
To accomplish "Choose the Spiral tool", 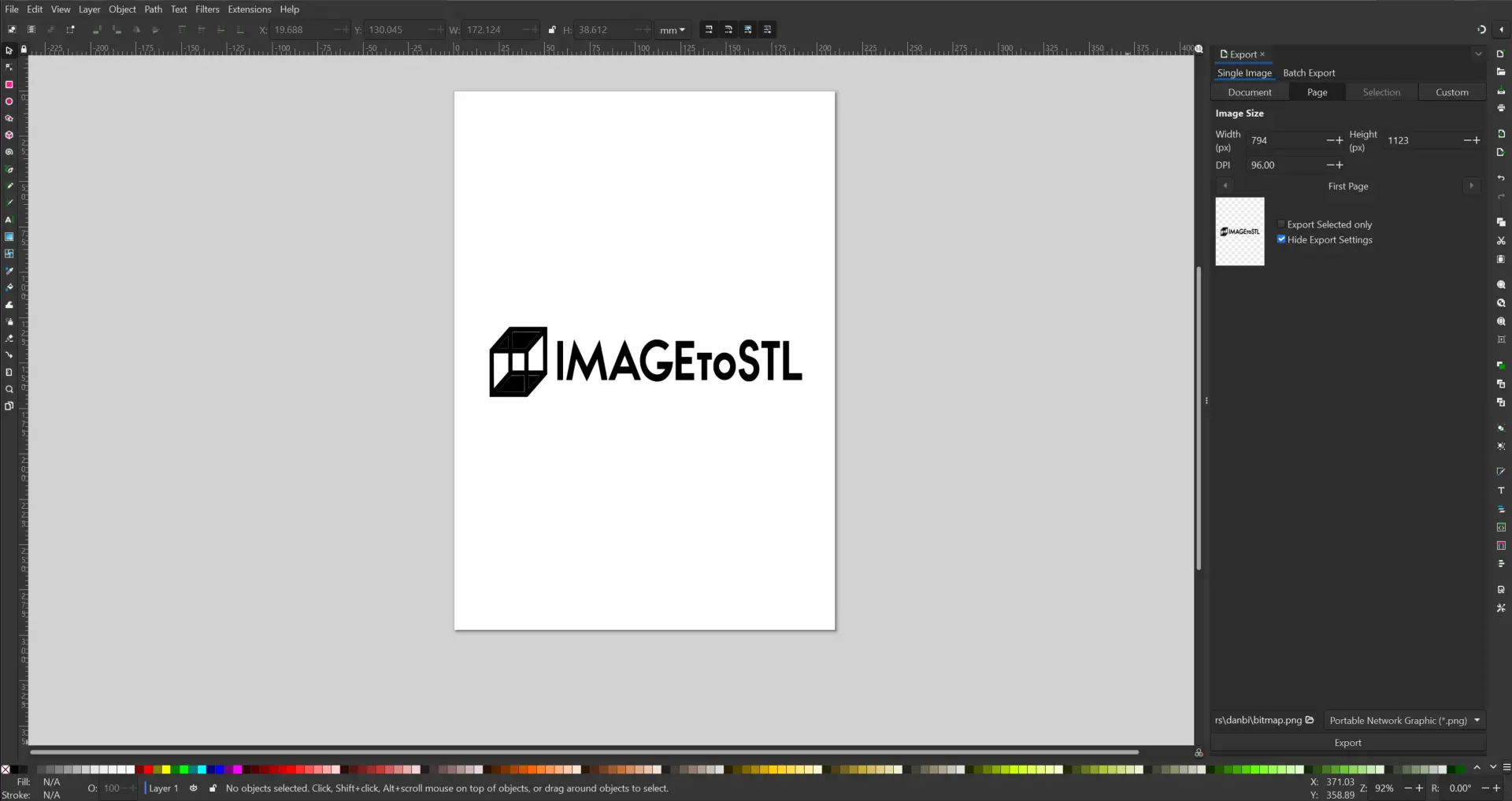I will pos(9,152).
